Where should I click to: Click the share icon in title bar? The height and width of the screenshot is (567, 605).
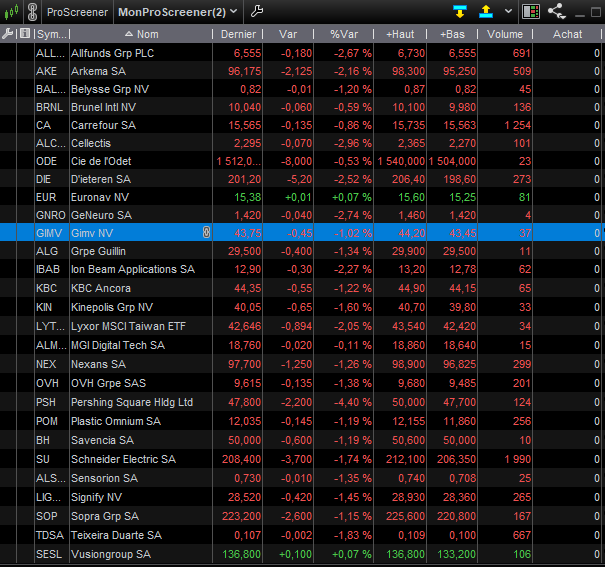click(556, 11)
